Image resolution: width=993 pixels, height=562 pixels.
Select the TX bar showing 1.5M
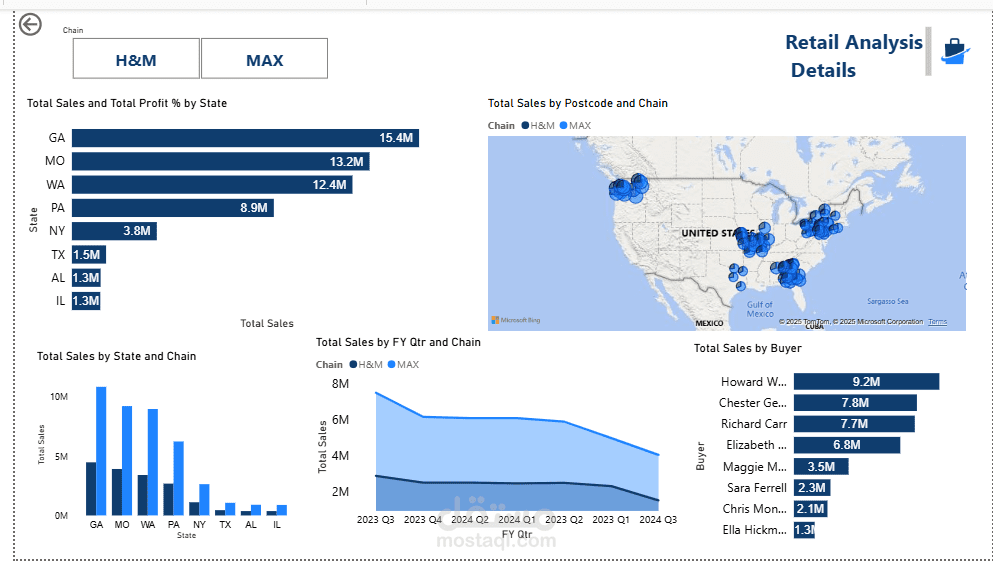click(x=89, y=255)
